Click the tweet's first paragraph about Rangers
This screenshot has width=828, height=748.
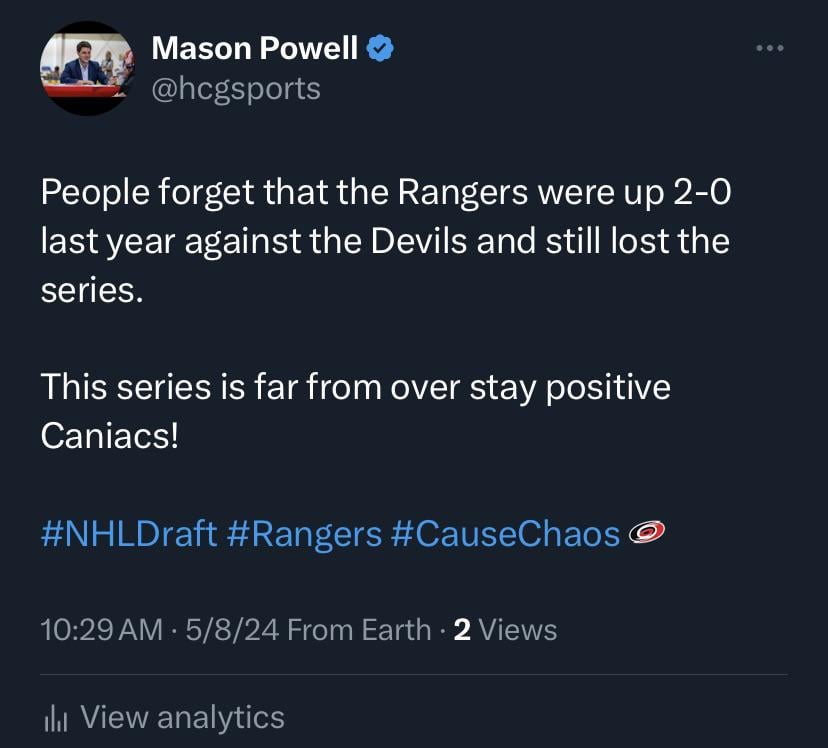[384, 241]
